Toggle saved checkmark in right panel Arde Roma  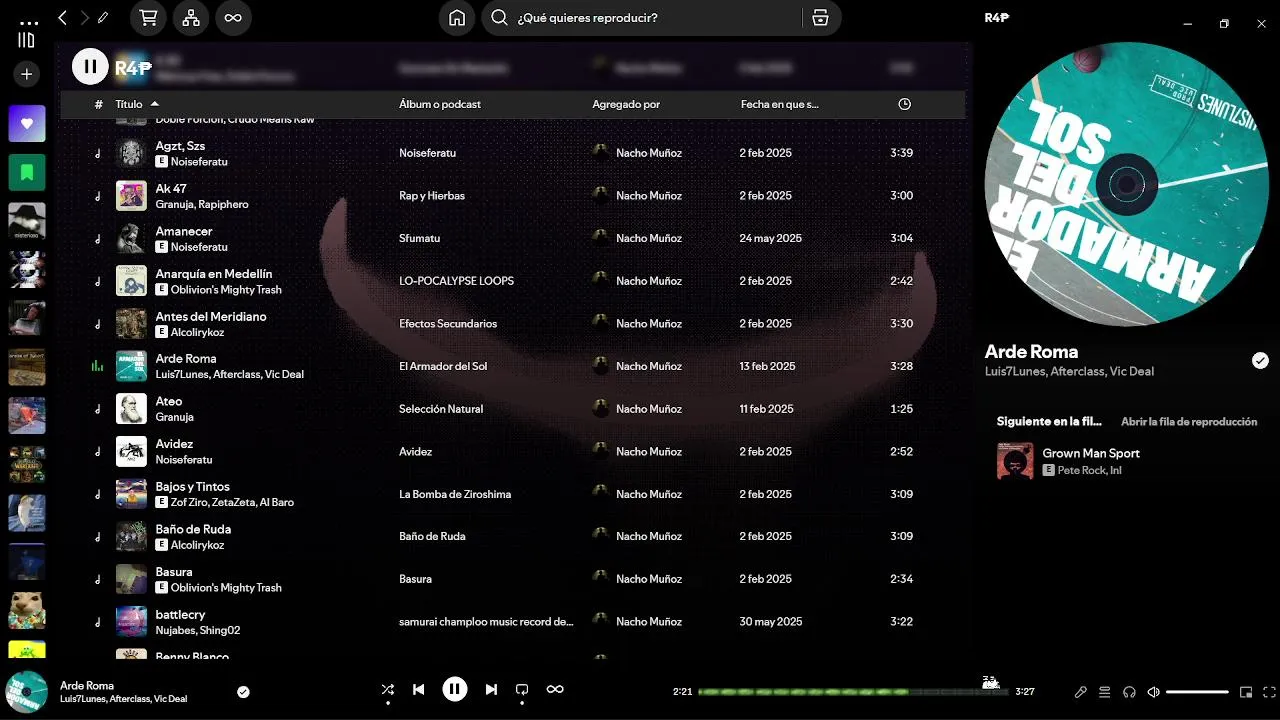click(x=1260, y=361)
